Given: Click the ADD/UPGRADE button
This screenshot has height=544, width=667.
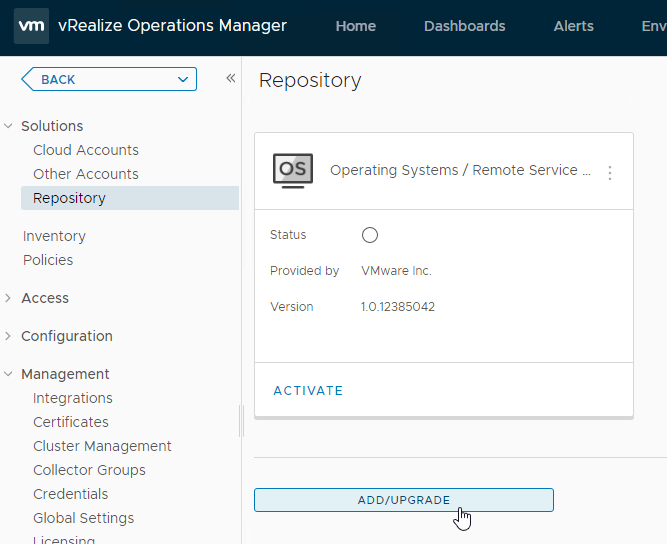Looking at the screenshot, I should coord(404,500).
